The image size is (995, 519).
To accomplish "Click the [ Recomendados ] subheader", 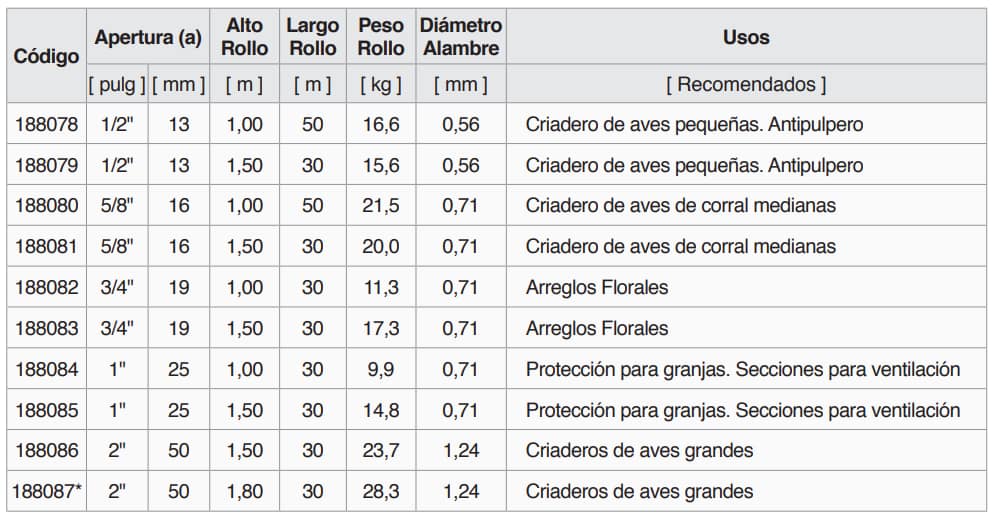I will (746, 85).
